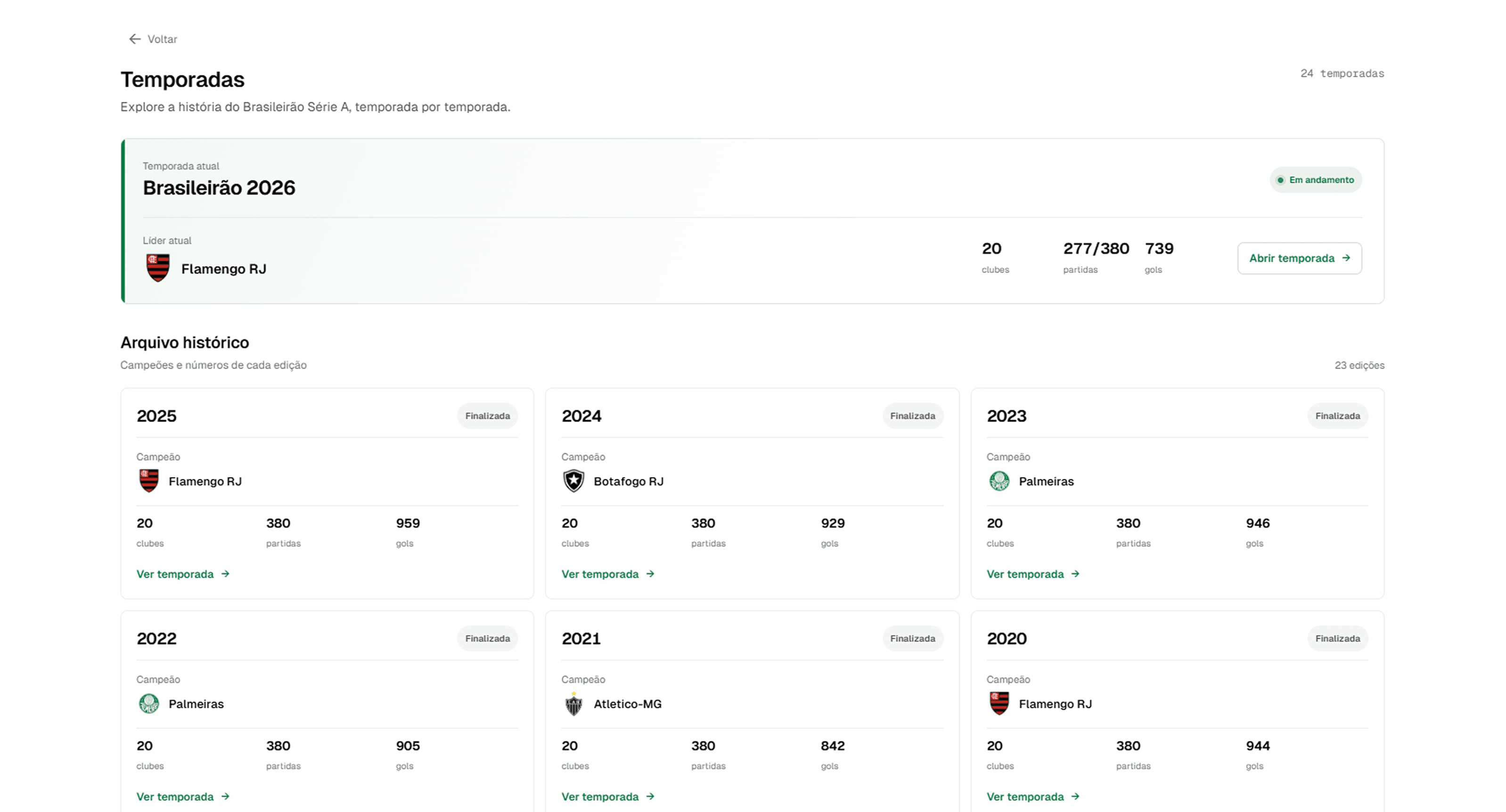Select the Em andamento status badge

tap(1316, 180)
